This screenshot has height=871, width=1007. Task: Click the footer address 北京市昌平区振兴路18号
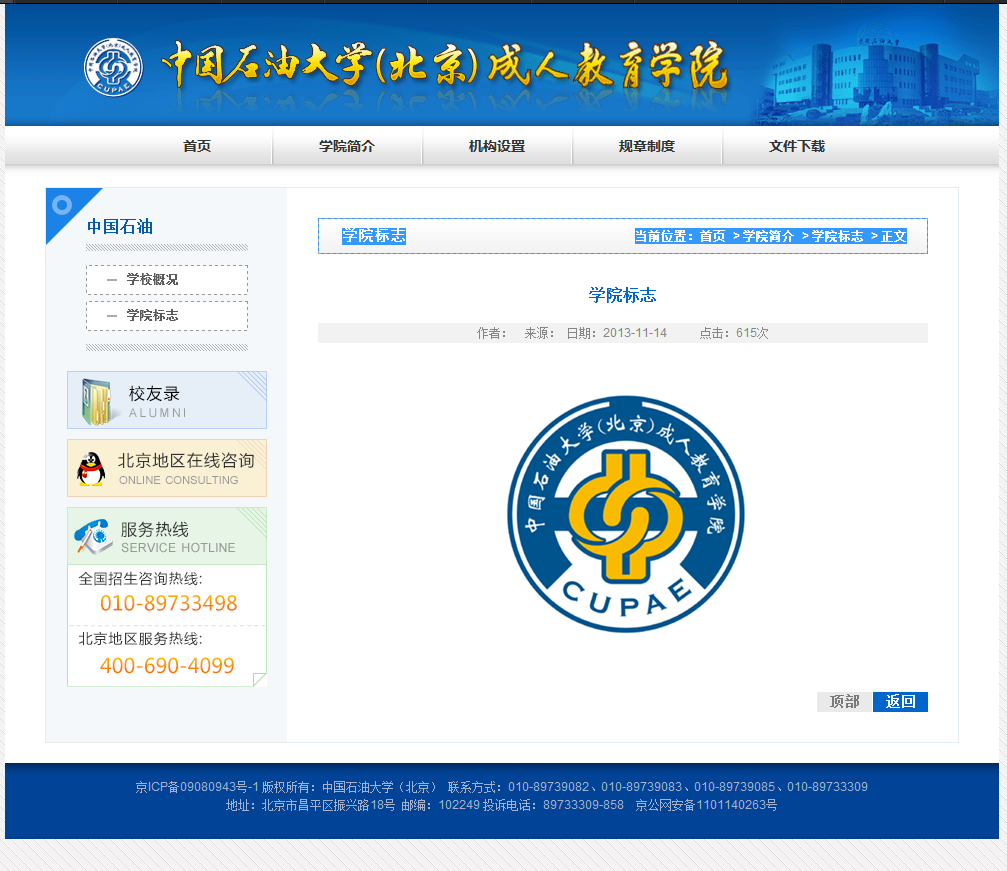pos(328,805)
